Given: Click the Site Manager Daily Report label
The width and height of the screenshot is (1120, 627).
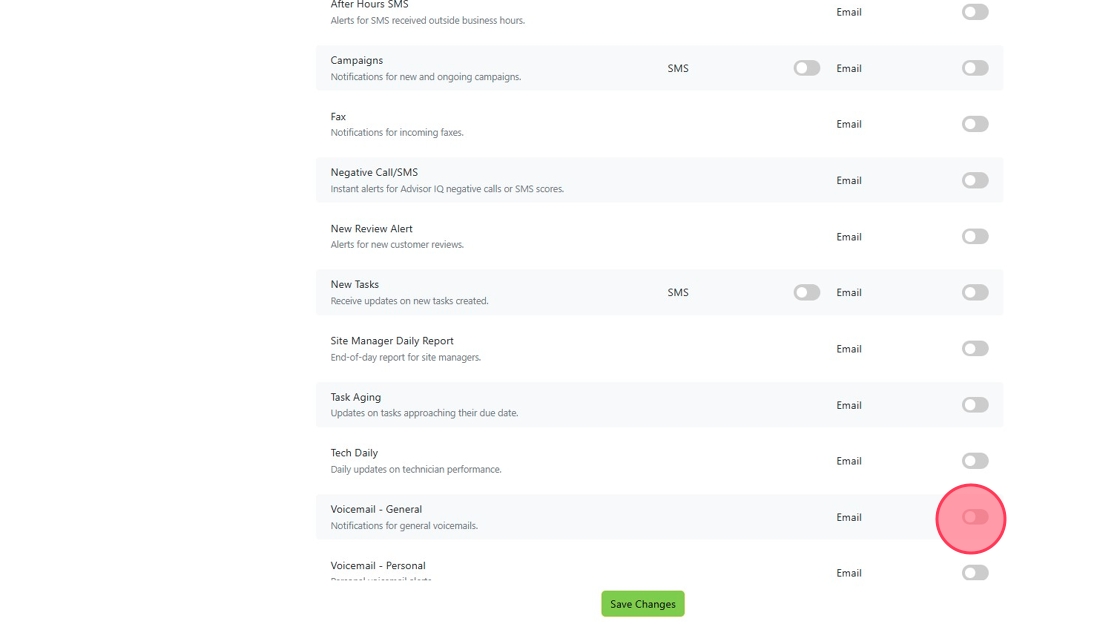Looking at the screenshot, I should click(391, 341).
